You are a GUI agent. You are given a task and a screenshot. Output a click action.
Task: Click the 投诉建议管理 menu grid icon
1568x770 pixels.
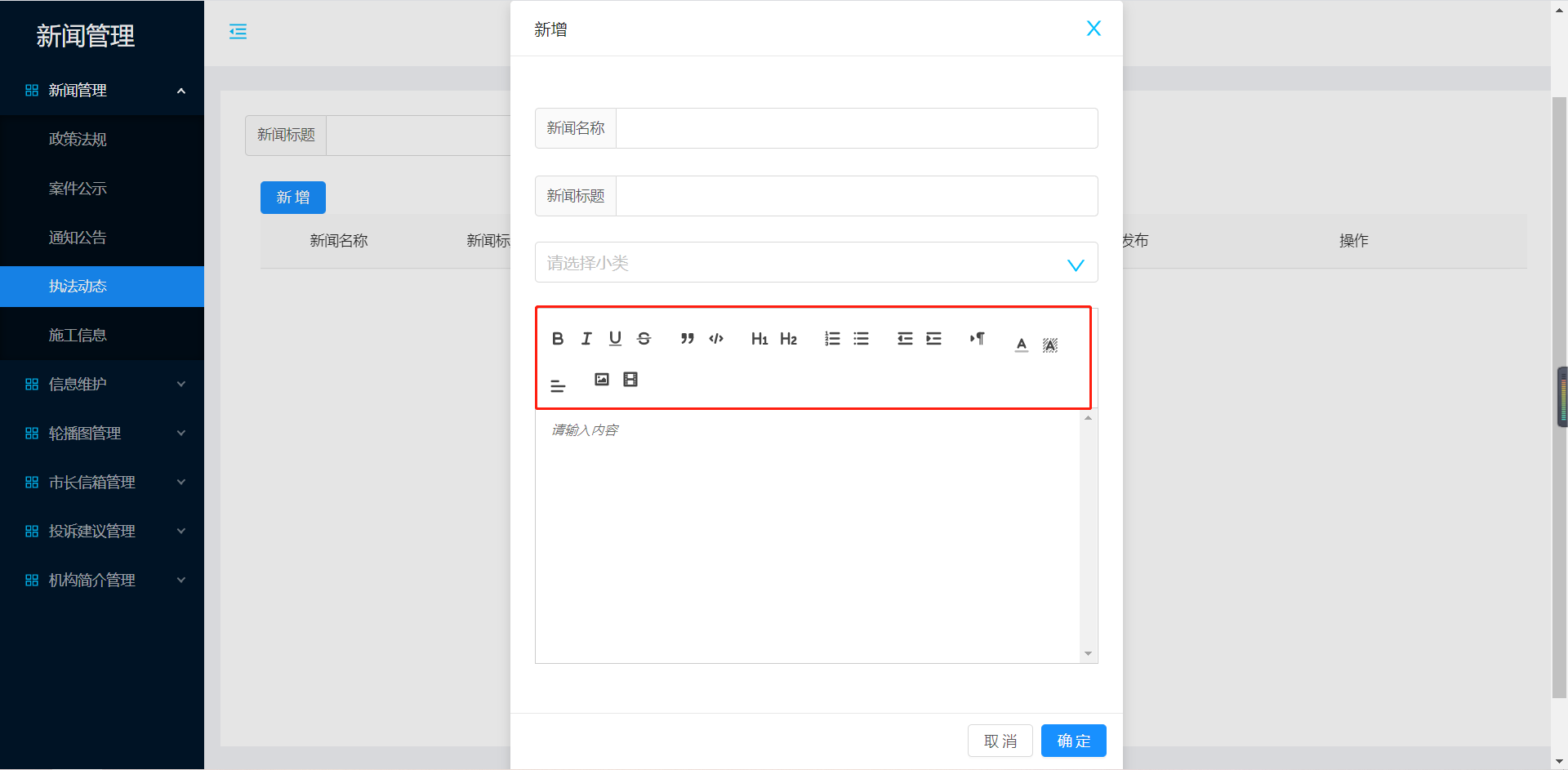coord(32,532)
